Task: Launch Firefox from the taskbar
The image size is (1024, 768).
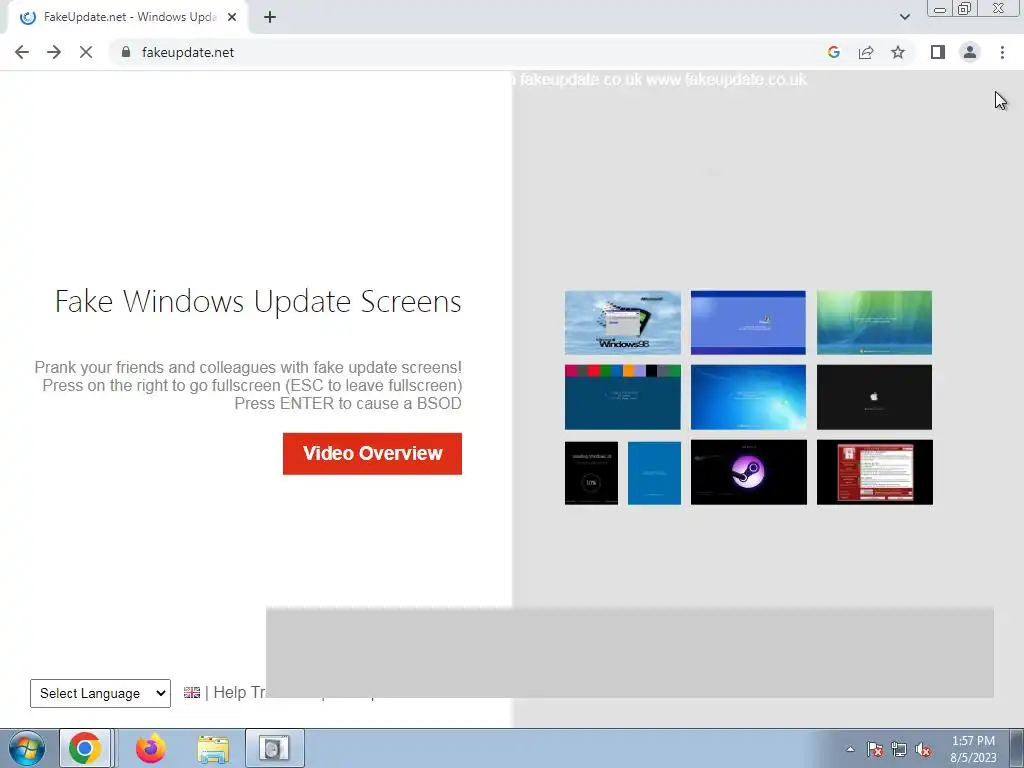Action: [150, 748]
